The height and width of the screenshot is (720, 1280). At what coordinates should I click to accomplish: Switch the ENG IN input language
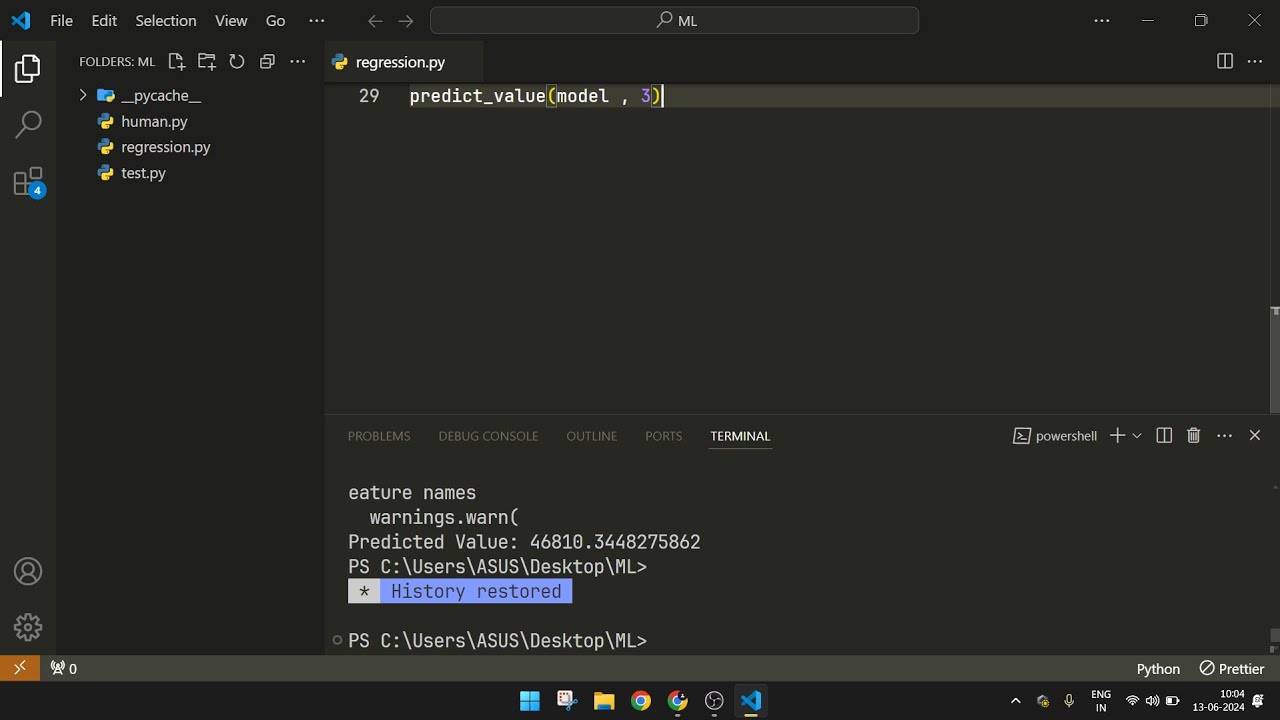pyautogui.click(x=1101, y=700)
